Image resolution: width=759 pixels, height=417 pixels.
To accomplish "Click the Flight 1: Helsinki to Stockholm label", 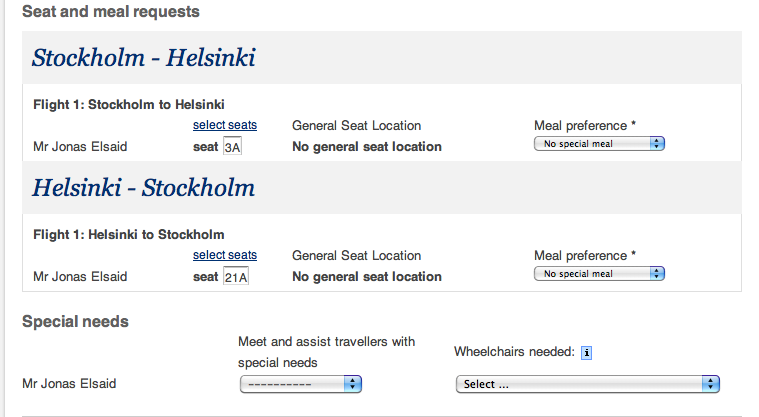I will pos(129,234).
